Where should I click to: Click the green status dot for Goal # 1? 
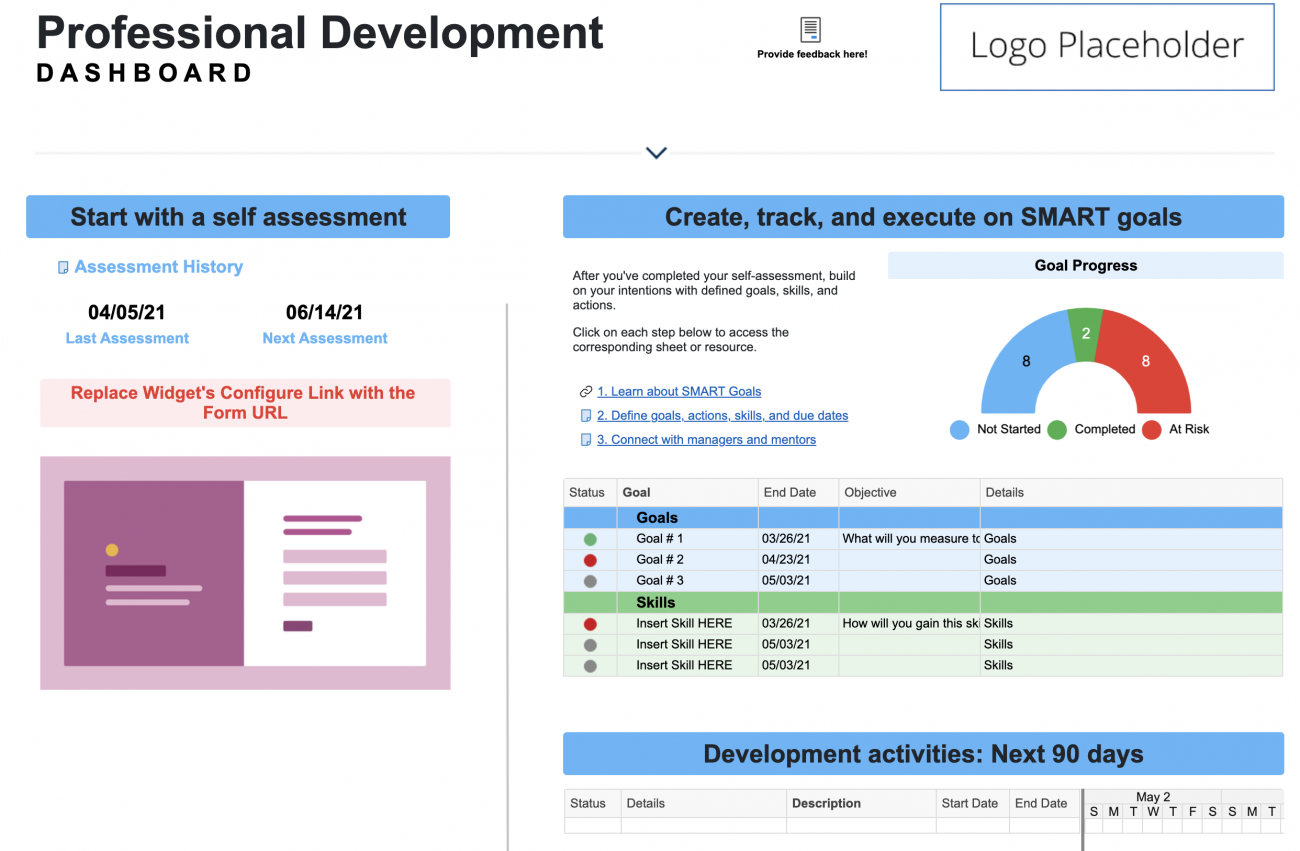[x=590, y=538]
